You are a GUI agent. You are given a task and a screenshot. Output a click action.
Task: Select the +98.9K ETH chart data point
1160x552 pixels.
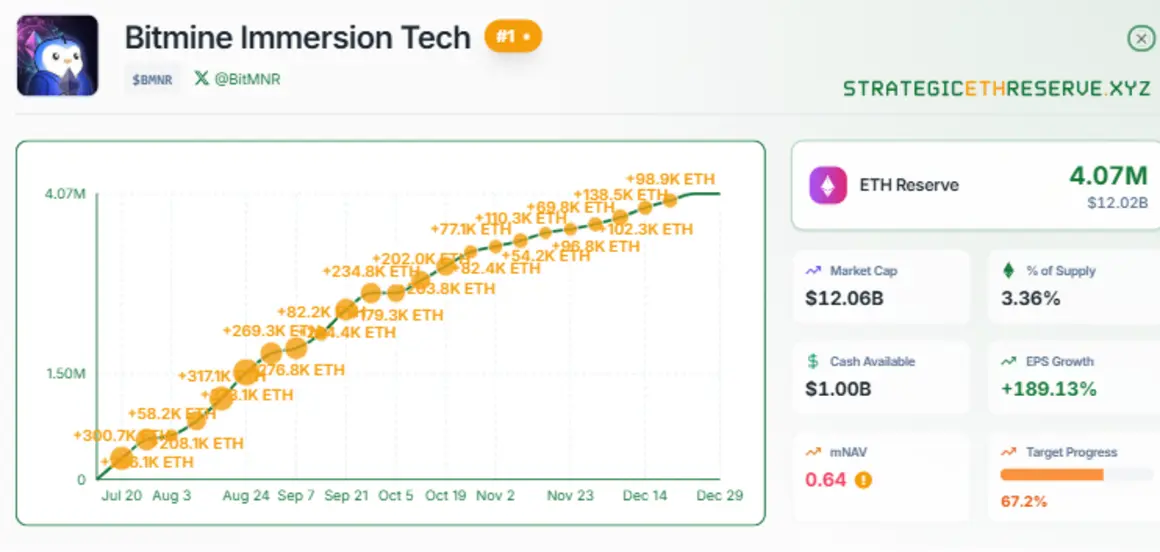pos(670,200)
